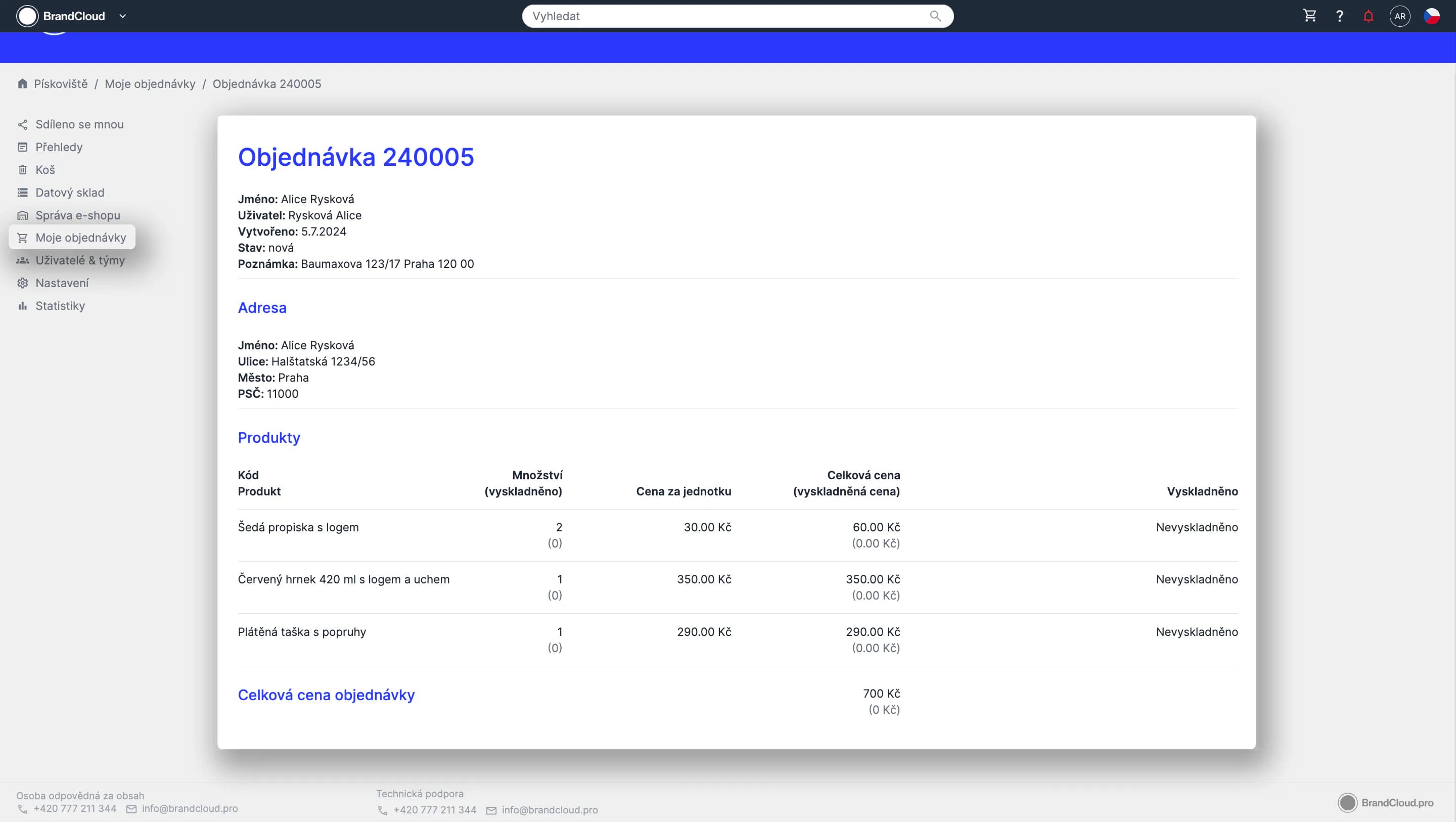Switch language via Czech flag icon

click(1431, 16)
